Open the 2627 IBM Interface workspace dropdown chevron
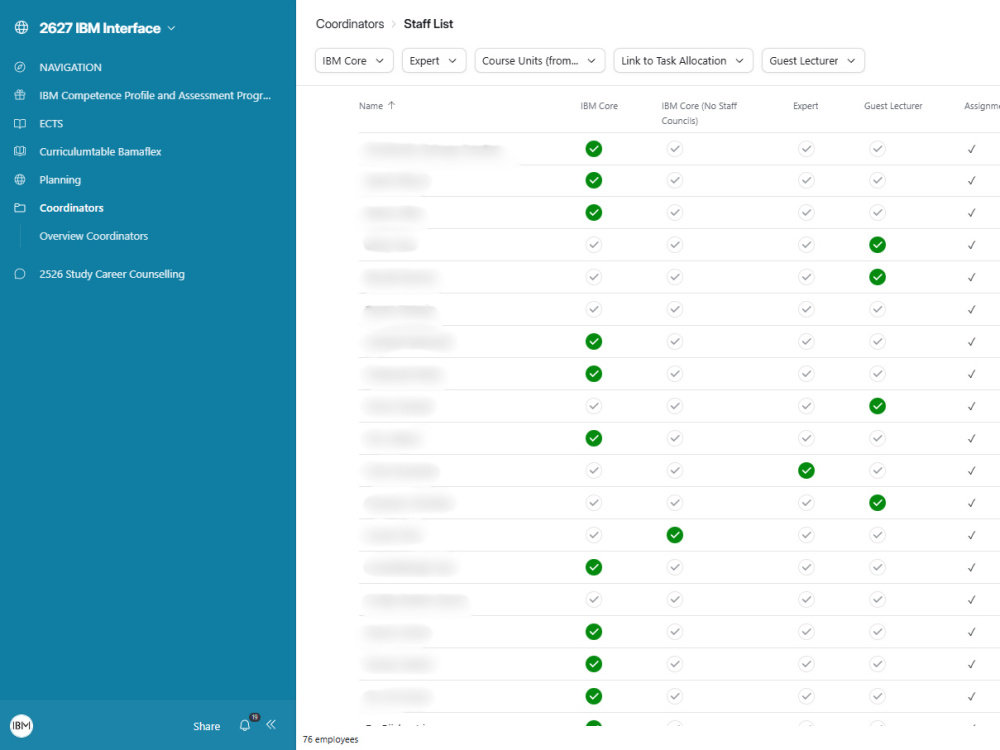This screenshot has height=750, width=1000. pyautogui.click(x=171, y=28)
